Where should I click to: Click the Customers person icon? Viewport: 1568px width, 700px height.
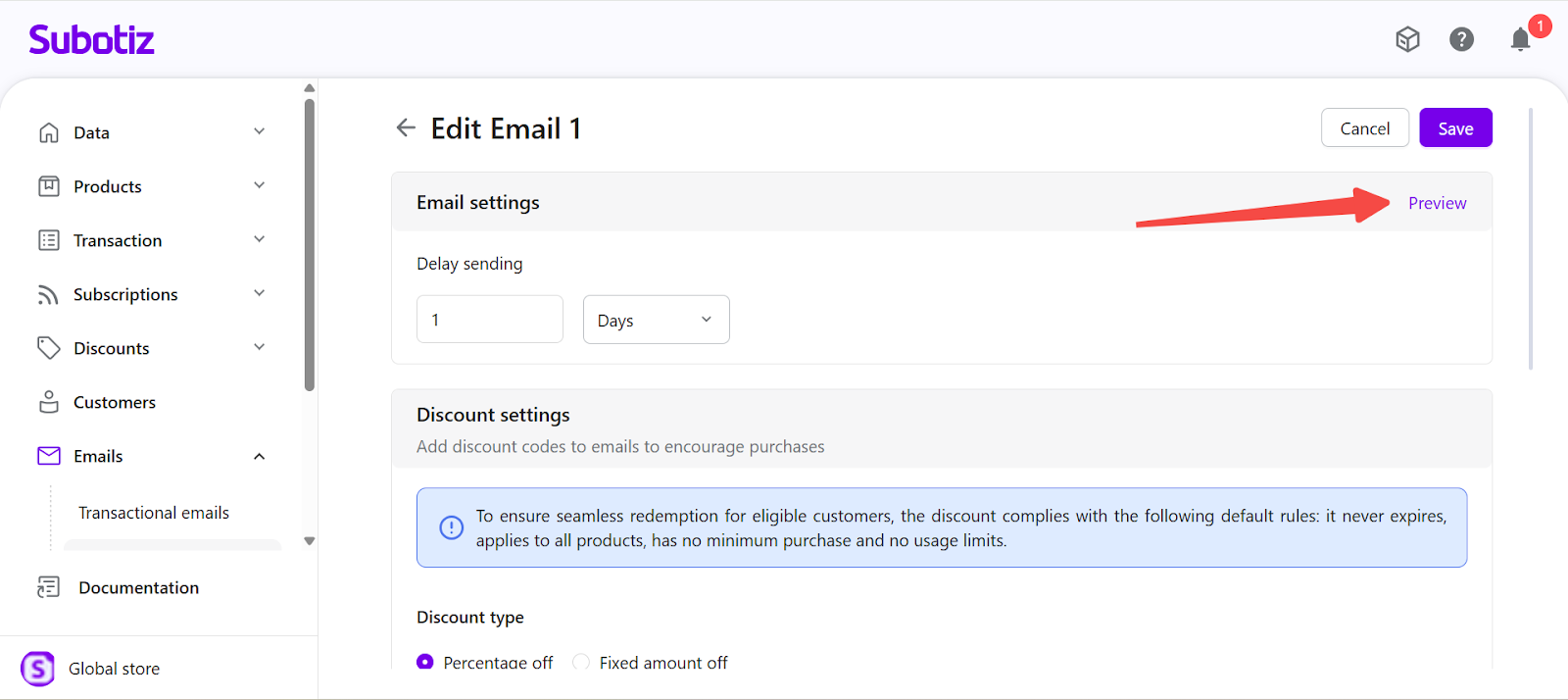(x=49, y=402)
